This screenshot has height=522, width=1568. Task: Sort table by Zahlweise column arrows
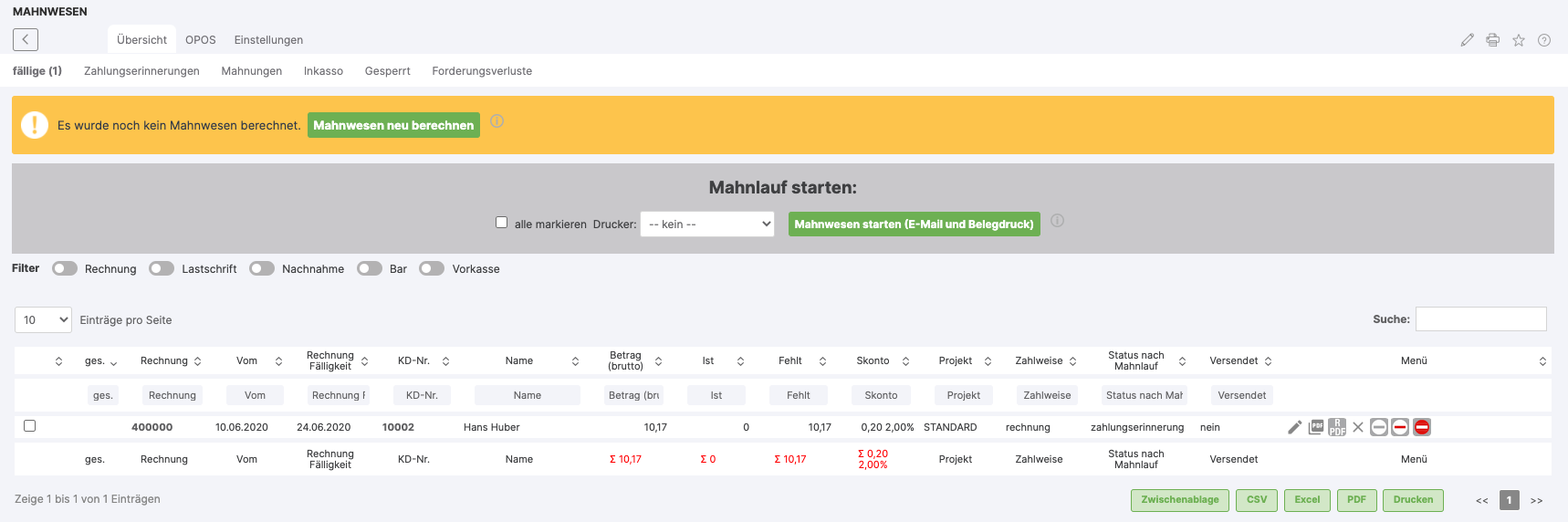(x=1073, y=361)
